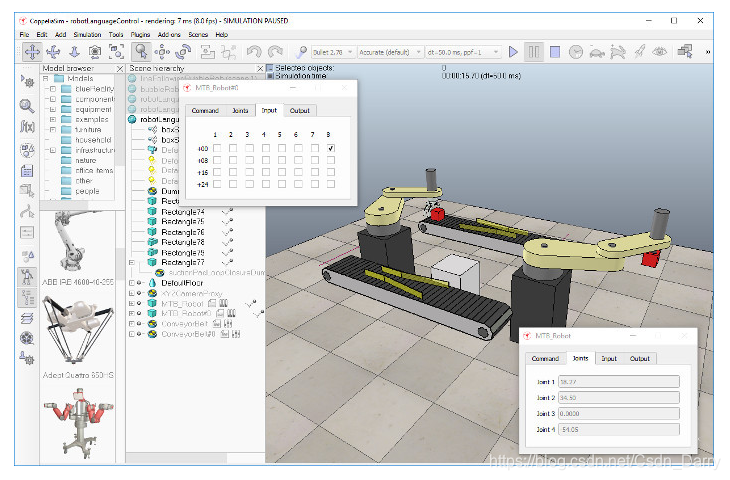Select Rectangle76 in the Scene hierarchy
This screenshot has width=730, height=480.
[x=182, y=232]
